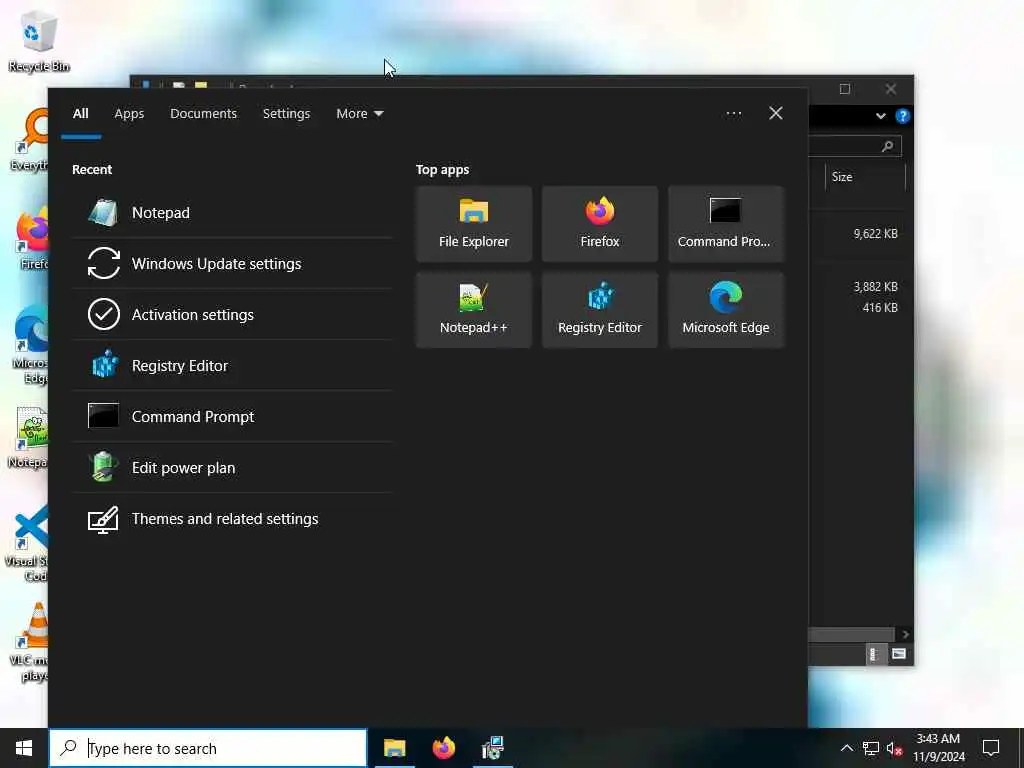Select the VLC media player desktop shortcut
Screen dimensions: 1024x768
(x=27, y=641)
